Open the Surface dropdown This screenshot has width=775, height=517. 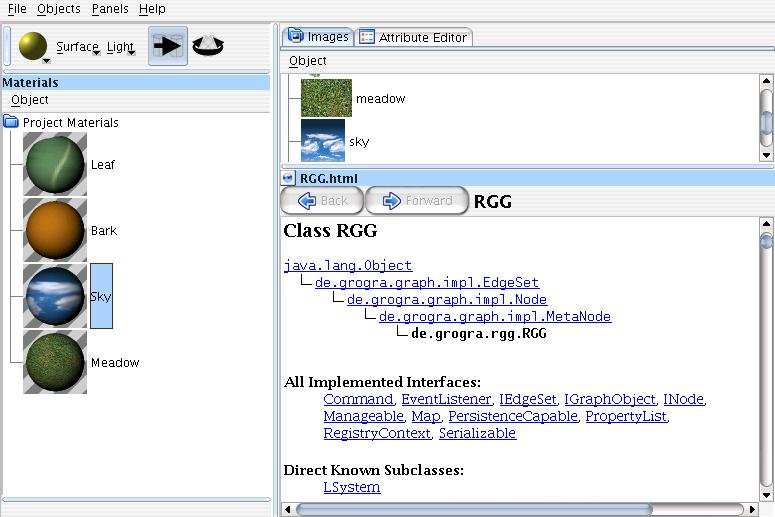78,47
